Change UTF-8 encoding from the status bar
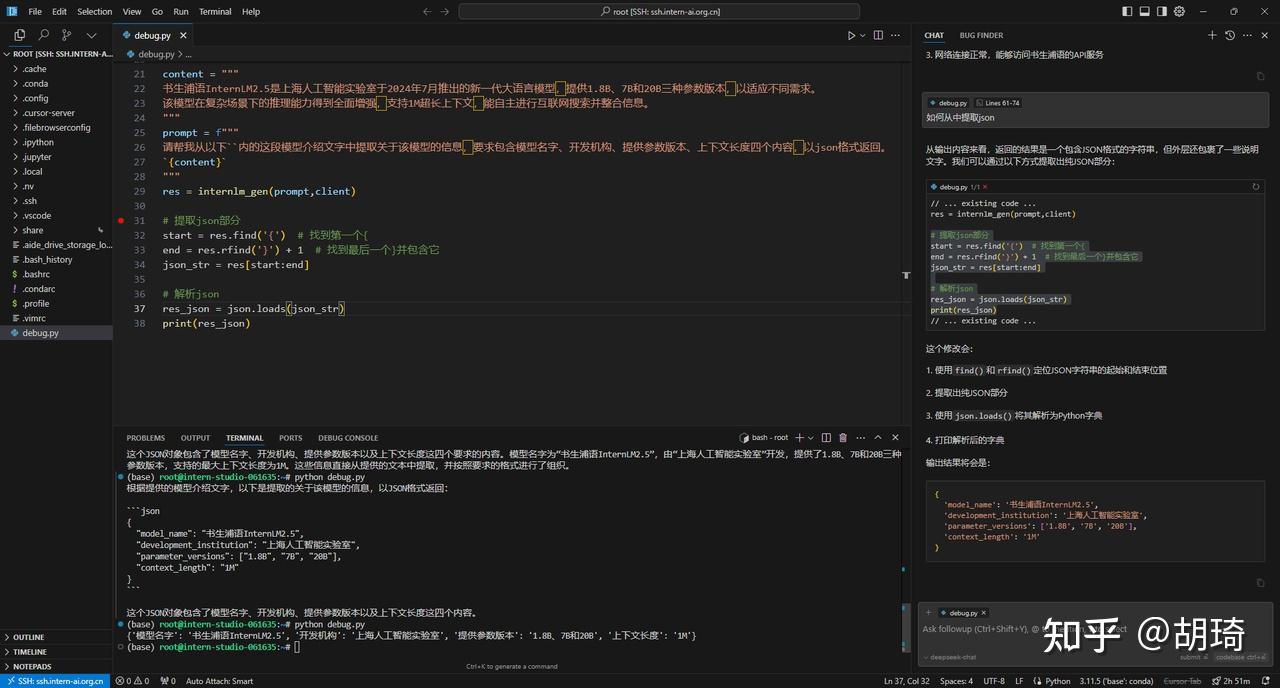This screenshot has height=688, width=1280. (x=993, y=681)
